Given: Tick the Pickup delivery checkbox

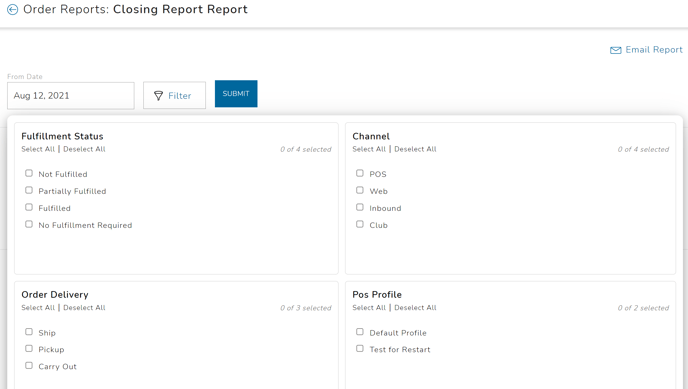Looking at the screenshot, I should (29, 349).
